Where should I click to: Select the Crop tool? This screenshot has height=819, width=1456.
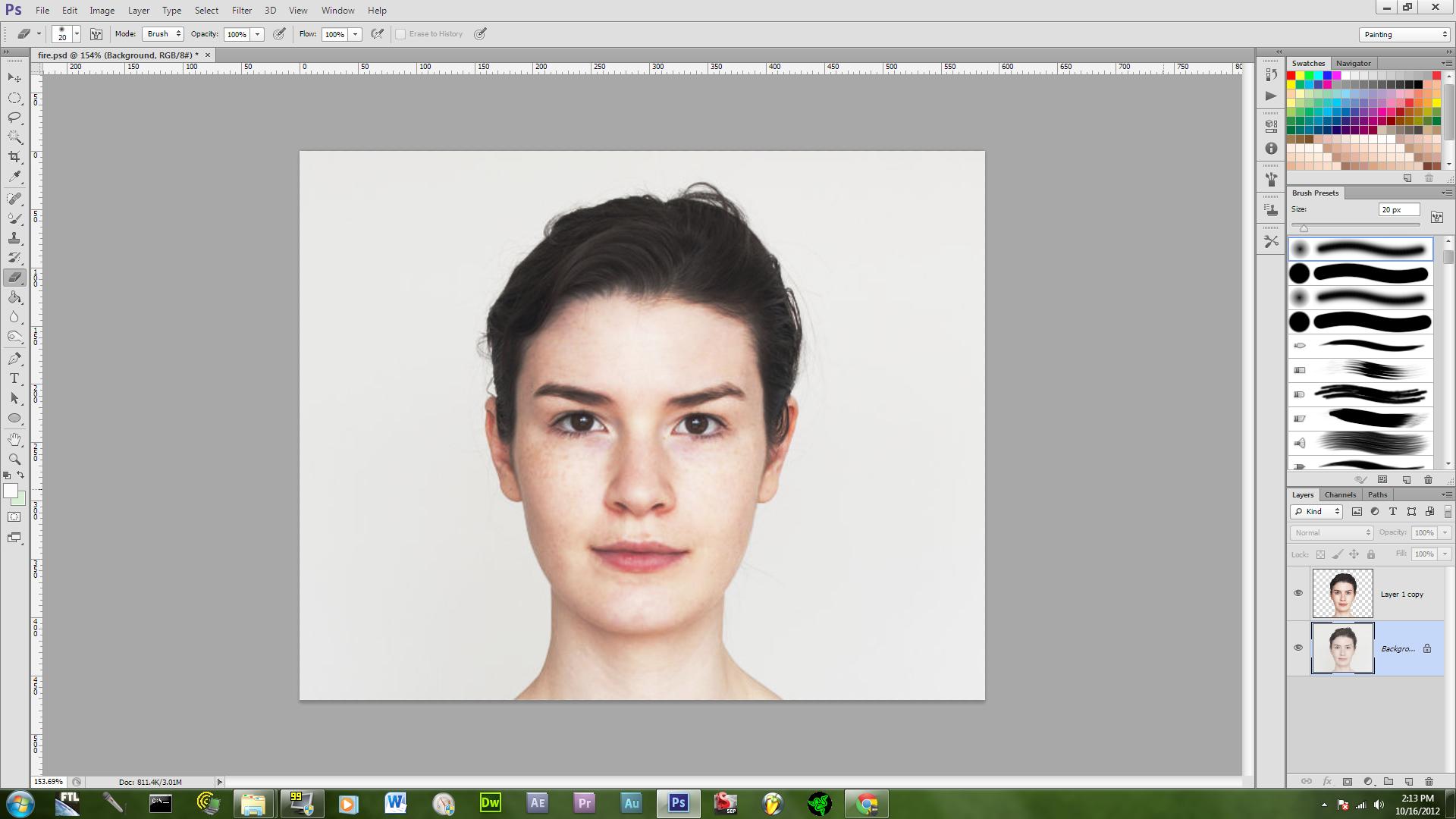(14, 157)
